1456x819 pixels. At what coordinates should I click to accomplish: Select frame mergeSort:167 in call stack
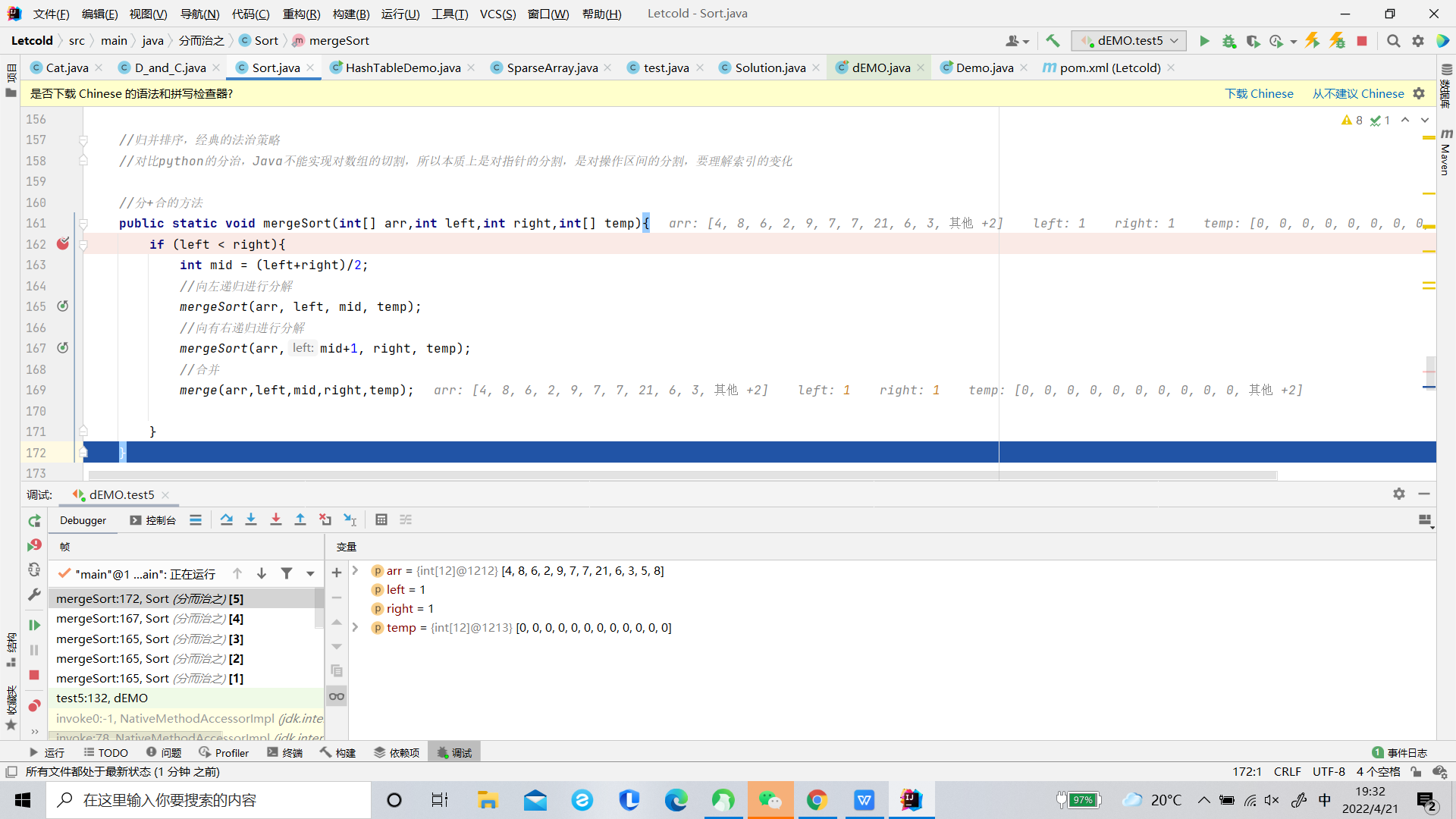coord(149,619)
